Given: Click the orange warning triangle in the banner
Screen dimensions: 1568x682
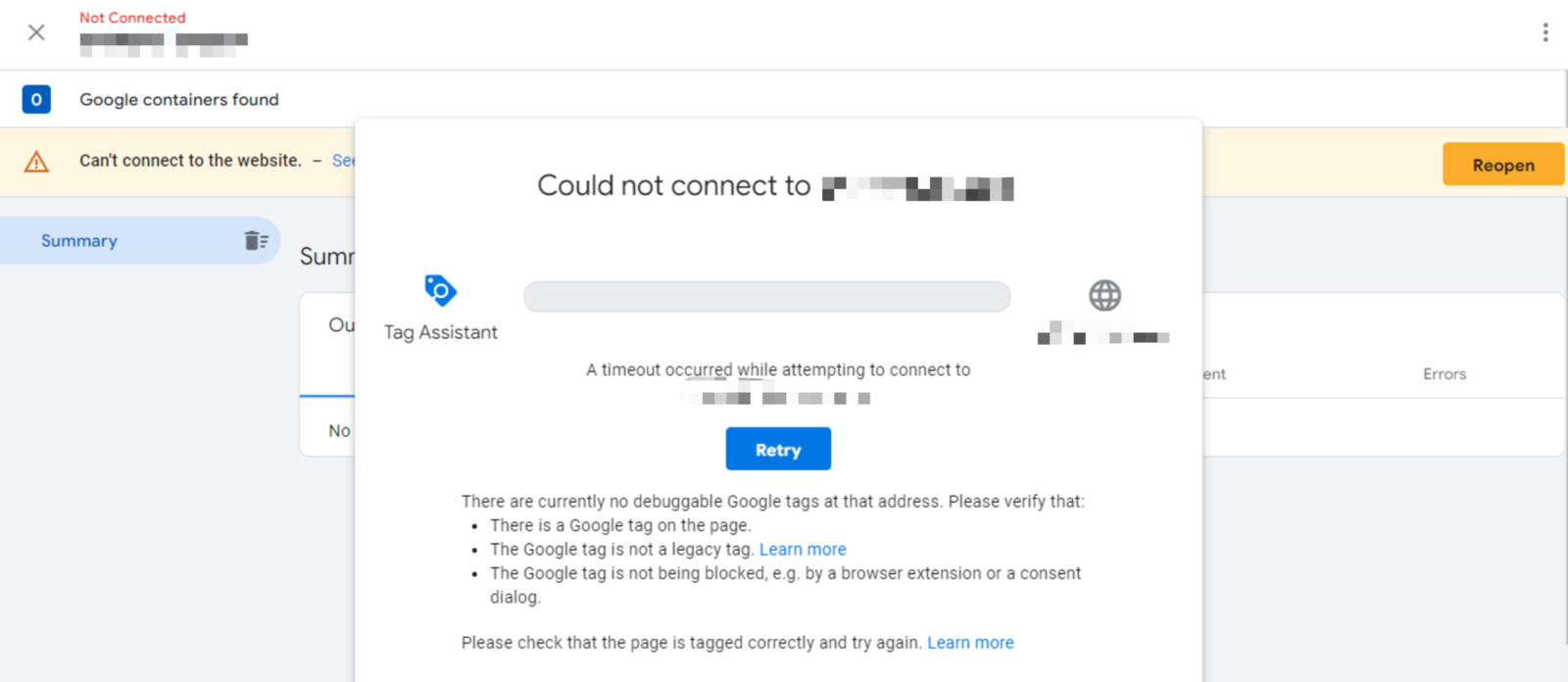Looking at the screenshot, I should click(x=36, y=162).
